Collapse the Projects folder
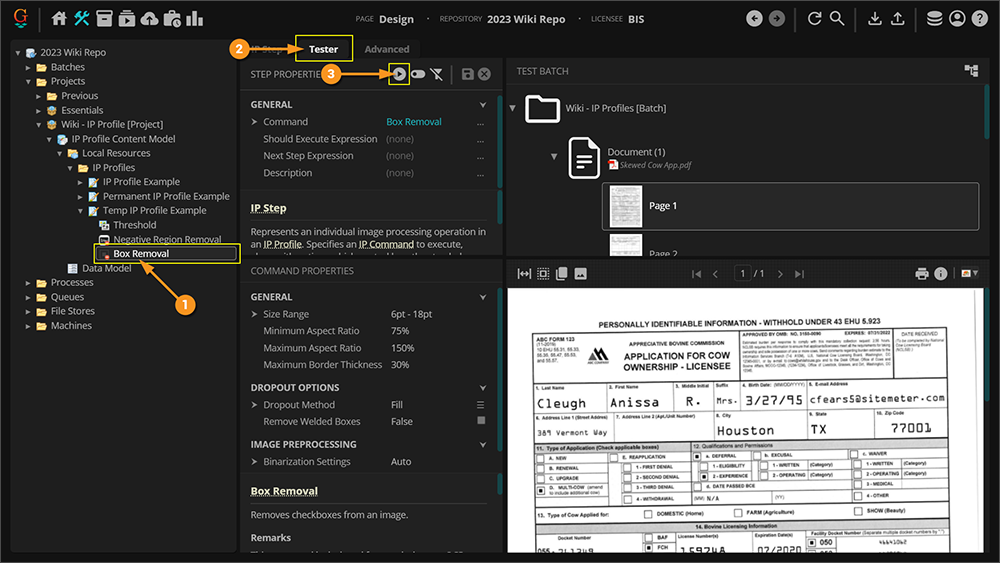The width and height of the screenshot is (1000, 563). click(x=28, y=82)
